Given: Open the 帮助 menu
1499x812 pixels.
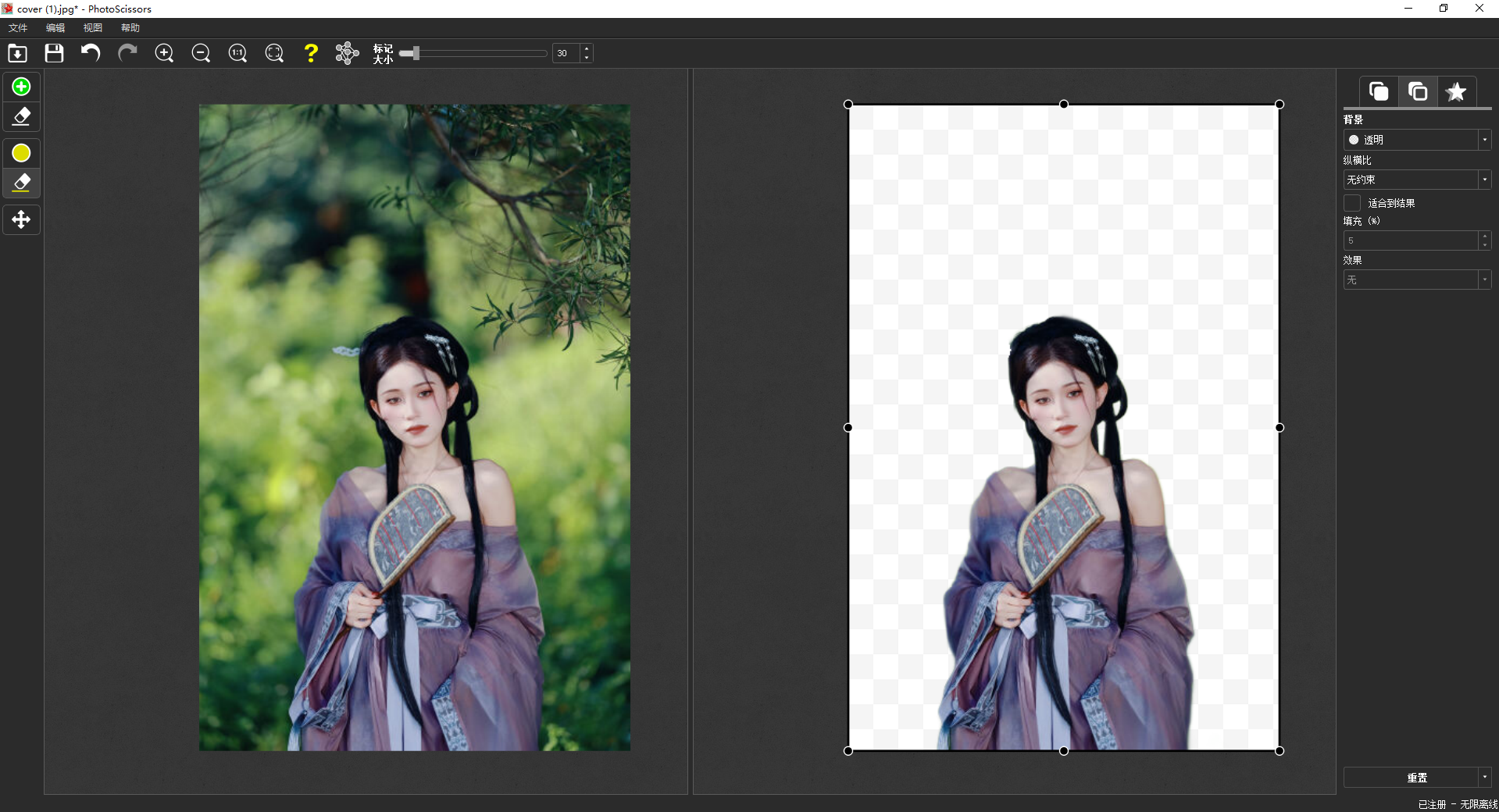Looking at the screenshot, I should point(130,28).
